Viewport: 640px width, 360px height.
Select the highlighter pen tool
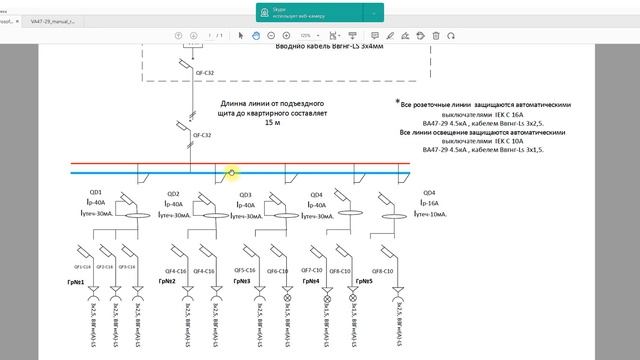point(390,36)
